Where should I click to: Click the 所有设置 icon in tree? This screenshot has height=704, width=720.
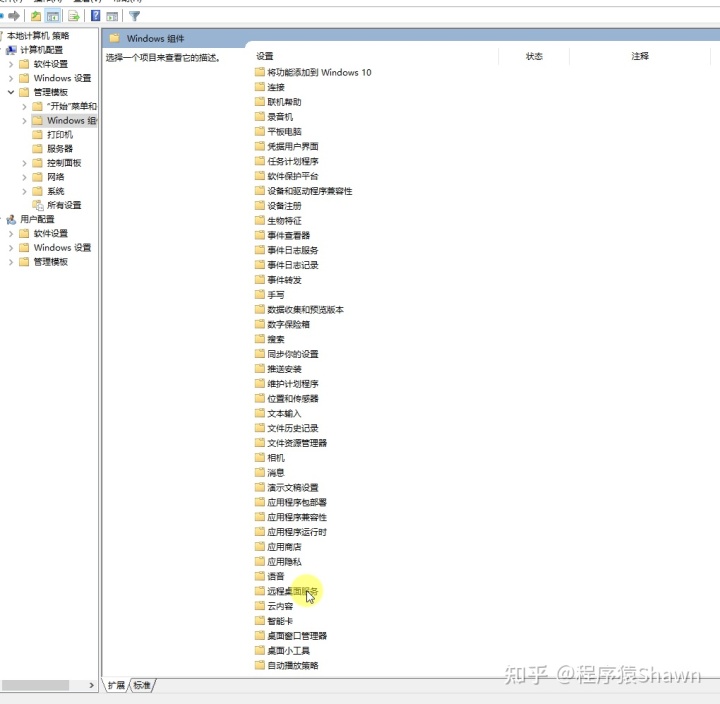(38, 205)
